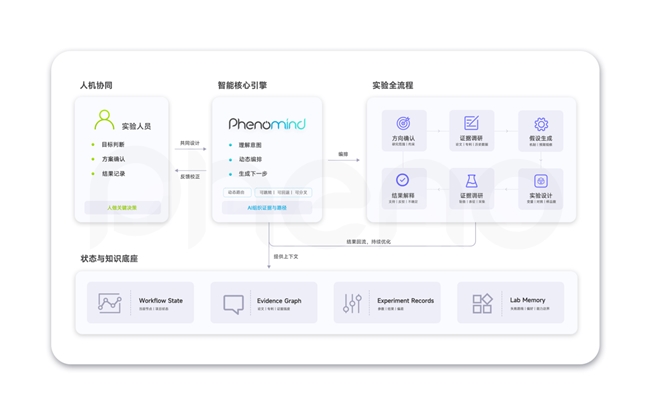Click the 方向确认 step label
Screen dimensions: 650x416
tap(403, 138)
